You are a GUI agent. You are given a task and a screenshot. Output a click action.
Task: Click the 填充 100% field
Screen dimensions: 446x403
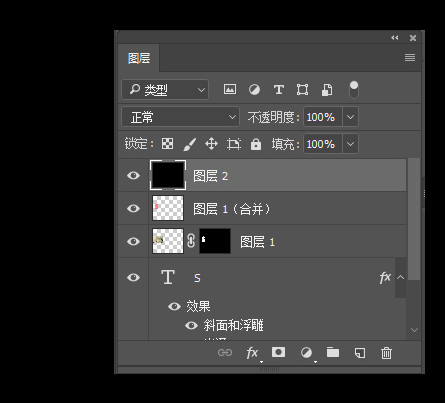tap(322, 144)
